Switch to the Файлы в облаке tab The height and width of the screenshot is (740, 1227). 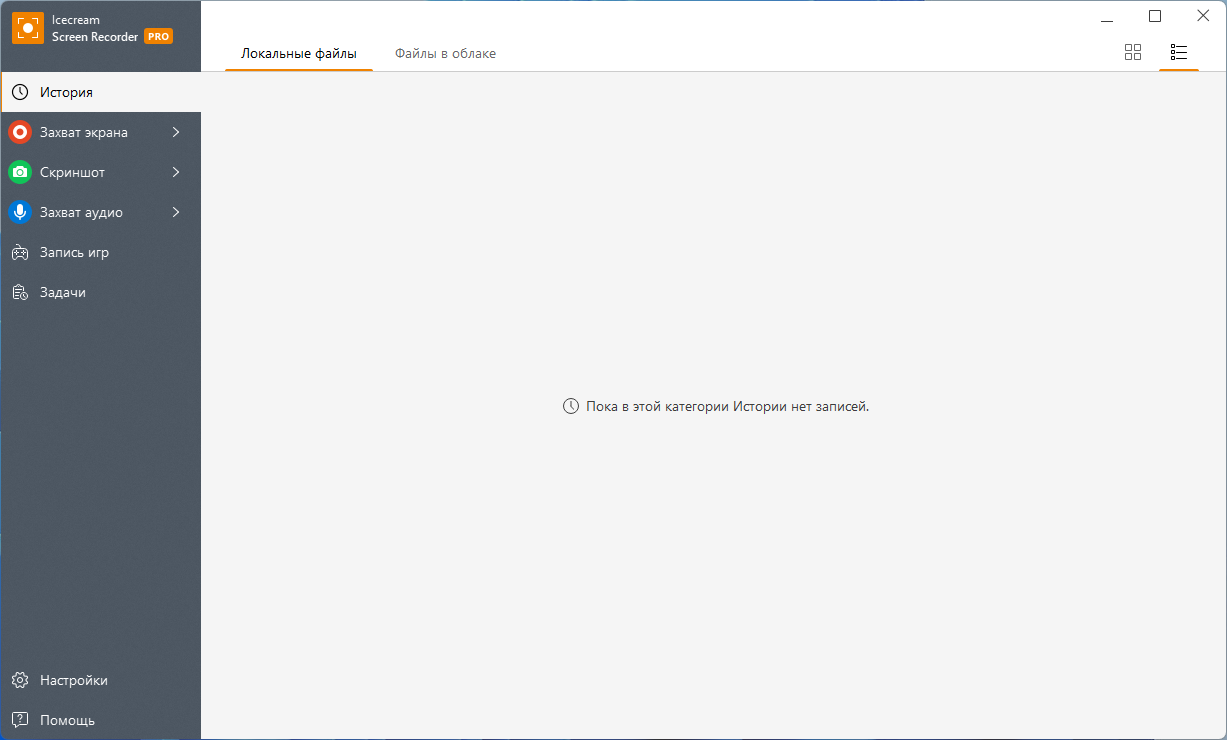[445, 53]
